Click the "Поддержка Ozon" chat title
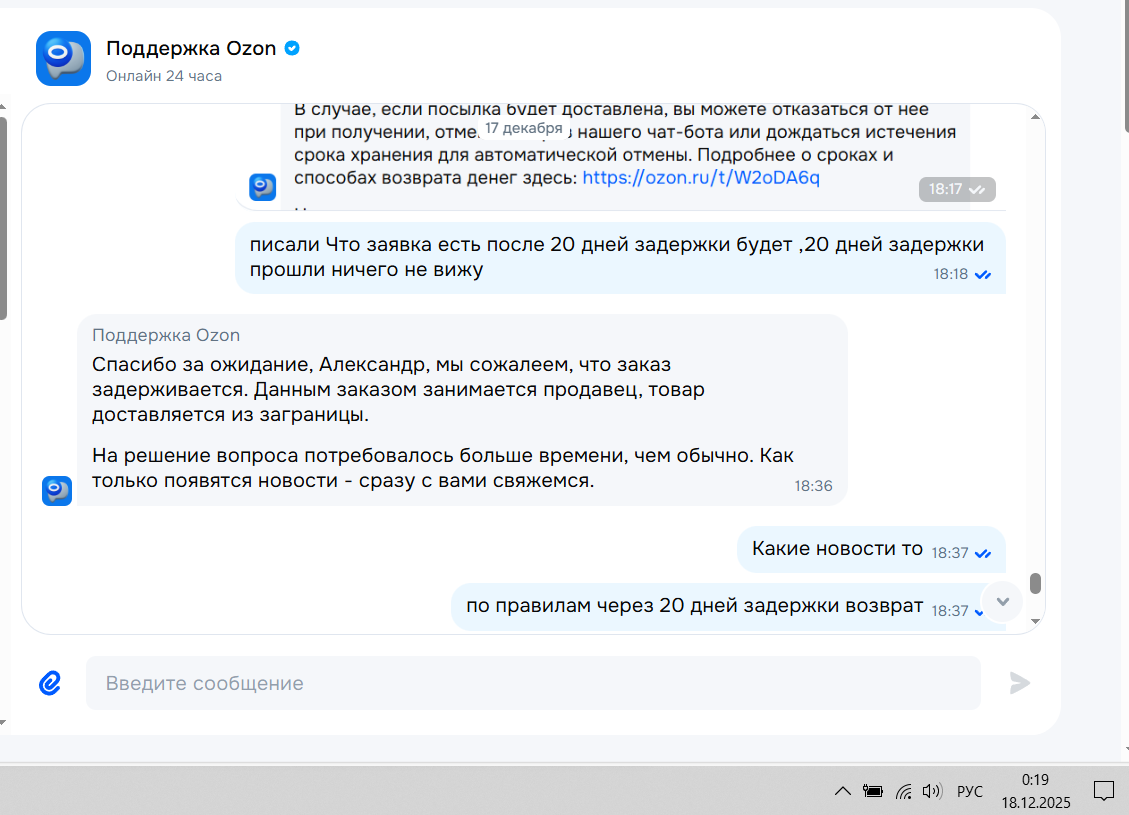This screenshot has width=1129, height=815. coord(191,48)
